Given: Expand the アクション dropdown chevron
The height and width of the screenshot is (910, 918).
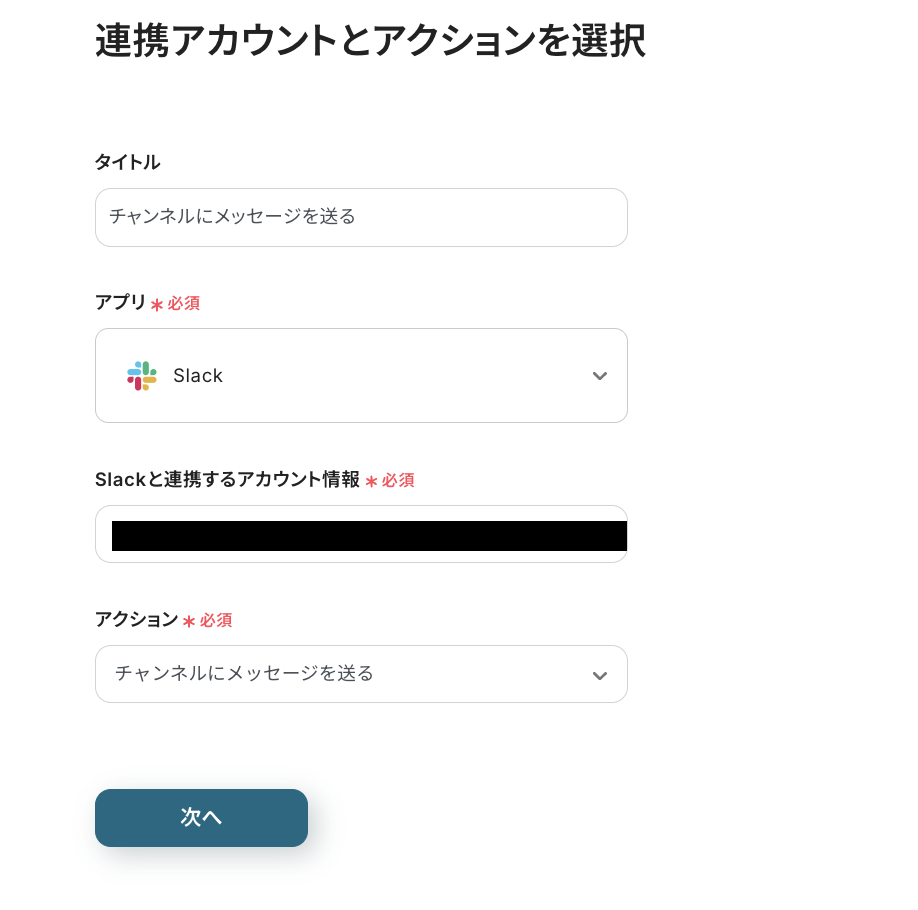Looking at the screenshot, I should point(600,675).
